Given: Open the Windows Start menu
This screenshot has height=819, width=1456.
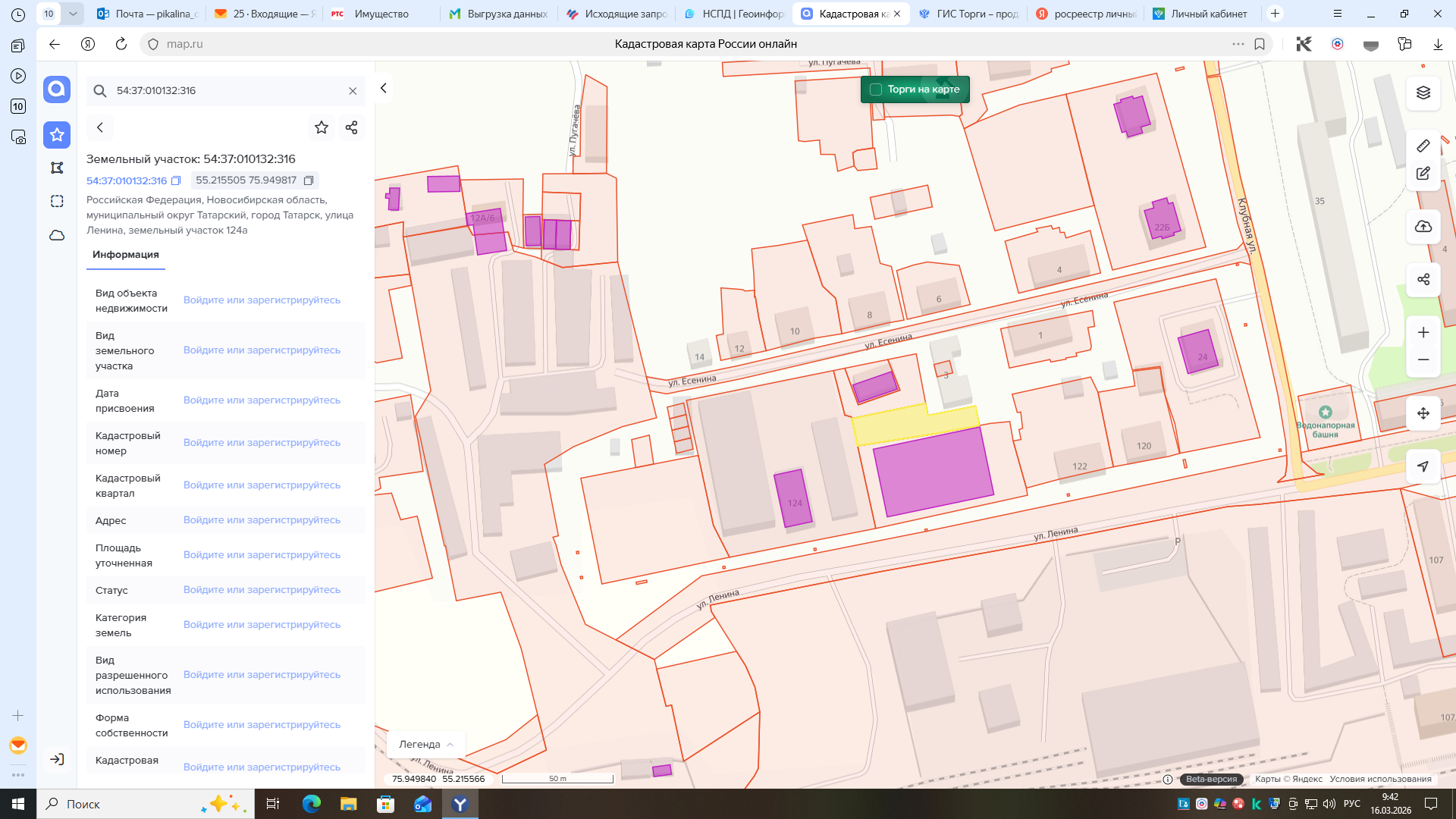Looking at the screenshot, I should (18, 804).
